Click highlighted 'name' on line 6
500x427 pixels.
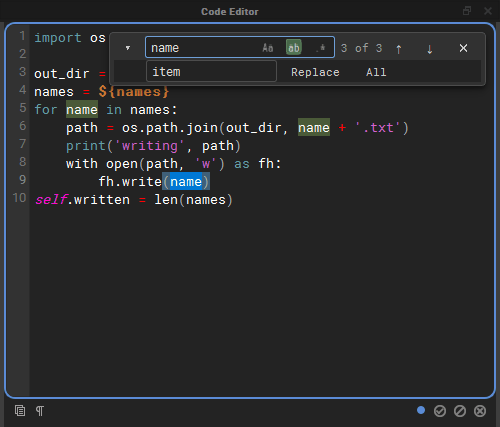click(x=314, y=128)
